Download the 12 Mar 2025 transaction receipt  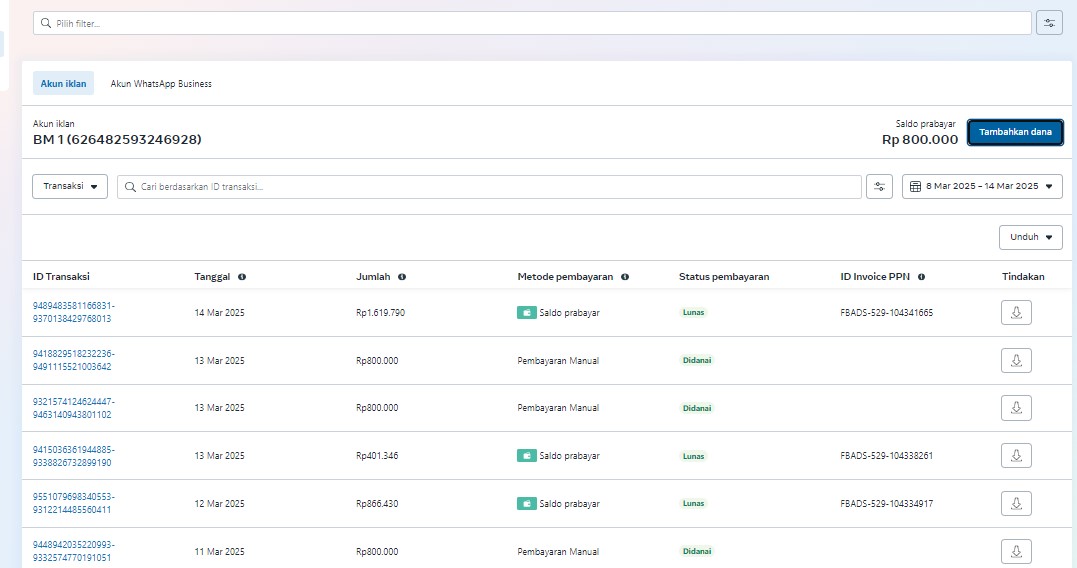coord(1016,504)
